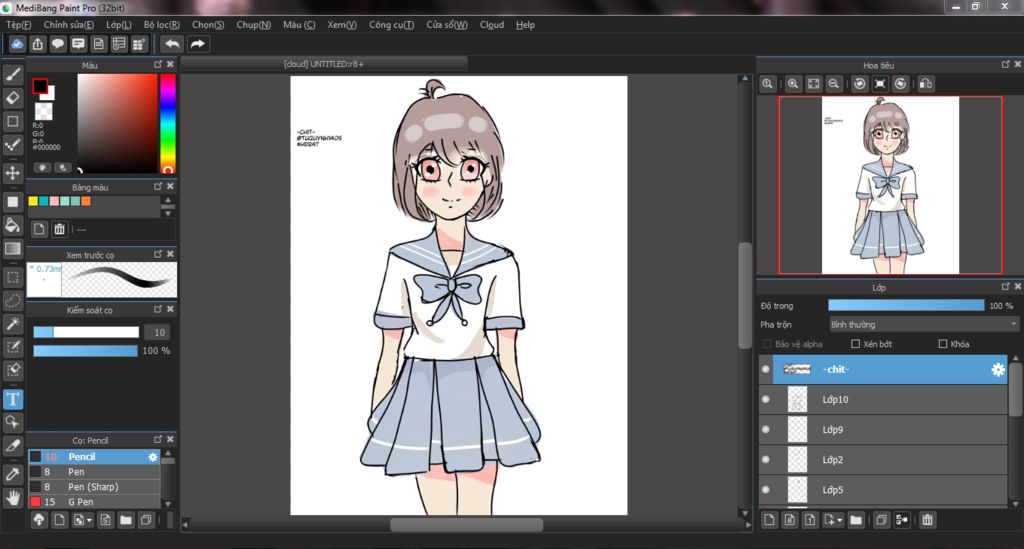This screenshot has width=1024, height=549.
Task: Select the Lasso tool
Action: coord(13,301)
